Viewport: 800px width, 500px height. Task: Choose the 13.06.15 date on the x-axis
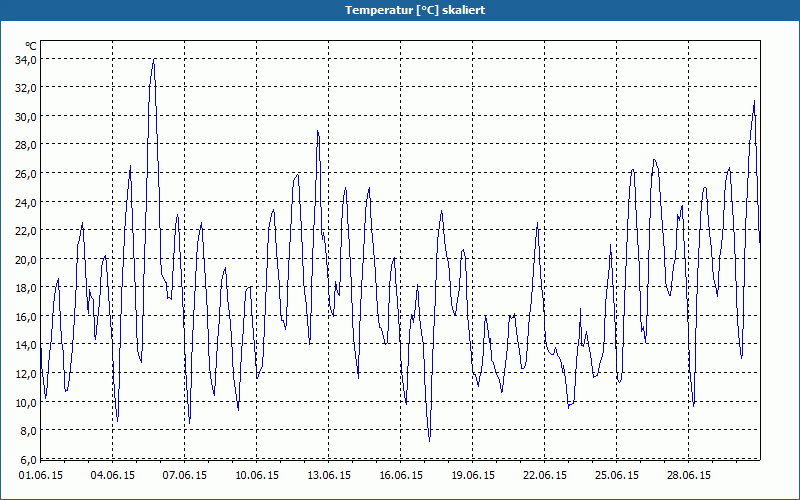click(329, 475)
